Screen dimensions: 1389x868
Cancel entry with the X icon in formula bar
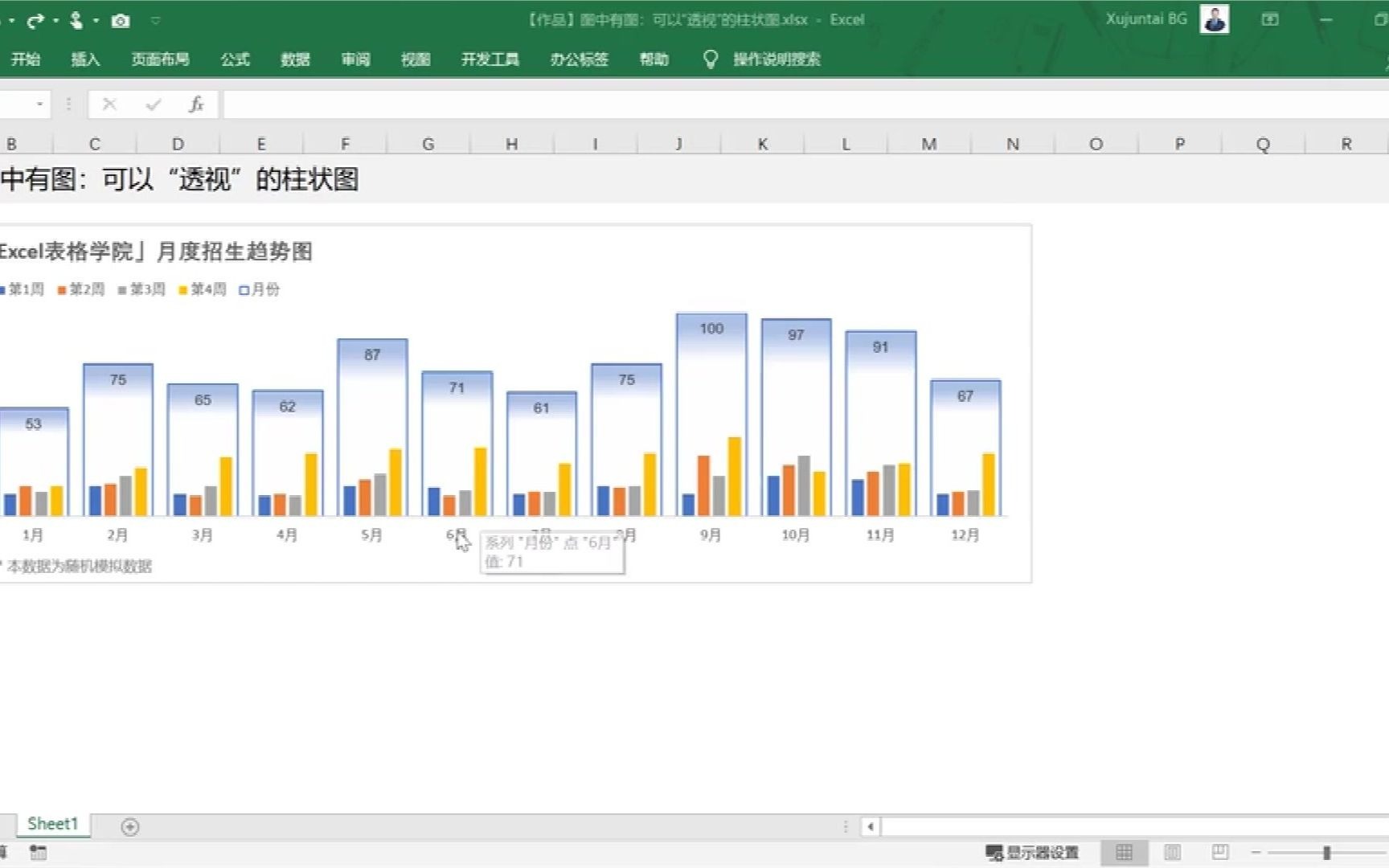point(110,104)
